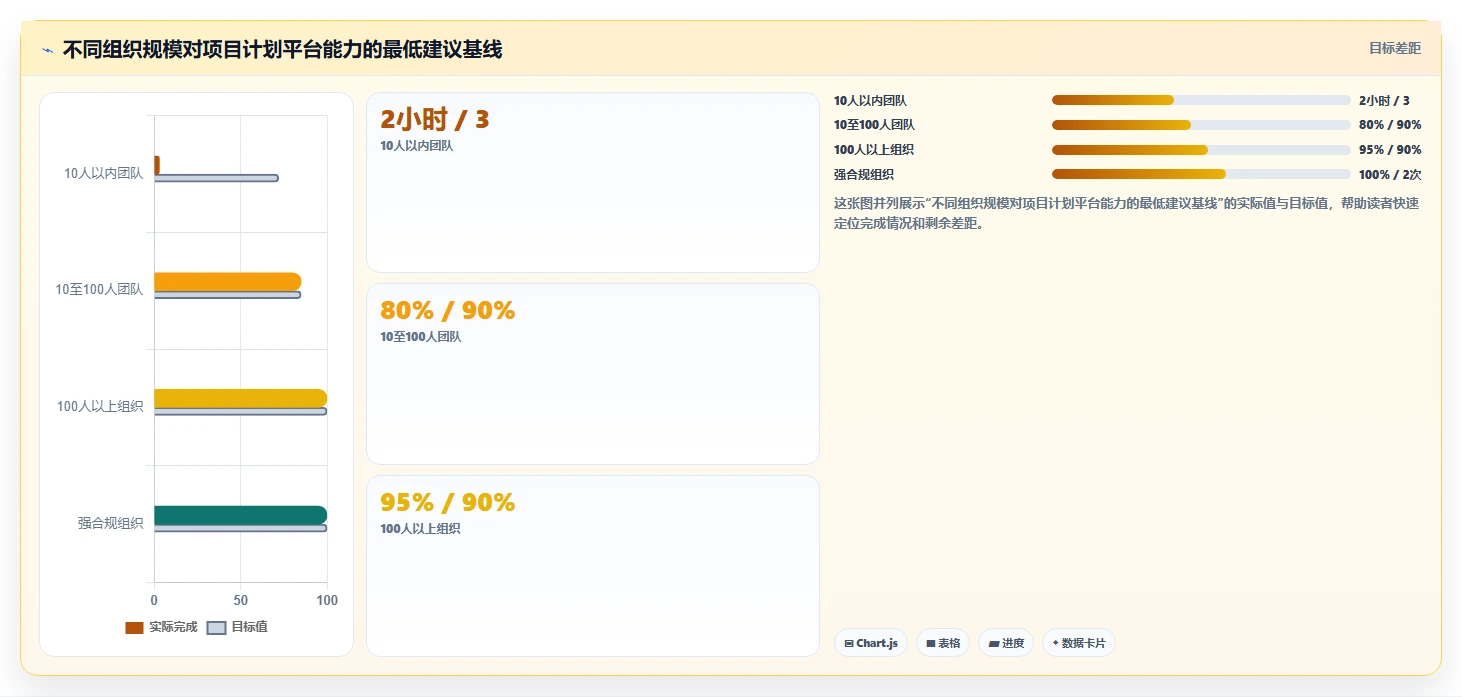Click the 目标差距 label in the header
Image resolution: width=1462 pixels, height=697 pixels.
(1394, 48)
